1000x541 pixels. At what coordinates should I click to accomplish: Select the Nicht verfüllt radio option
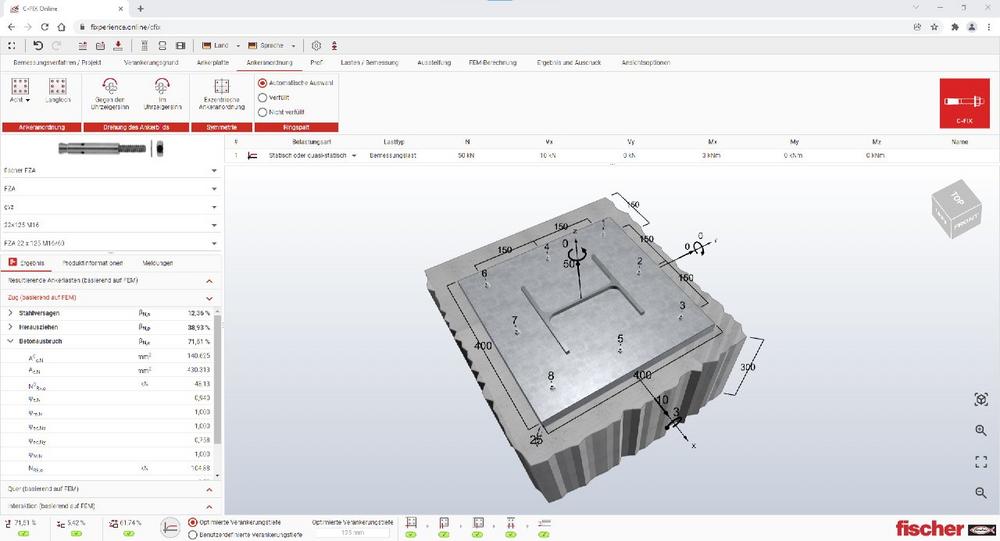(262, 112)
